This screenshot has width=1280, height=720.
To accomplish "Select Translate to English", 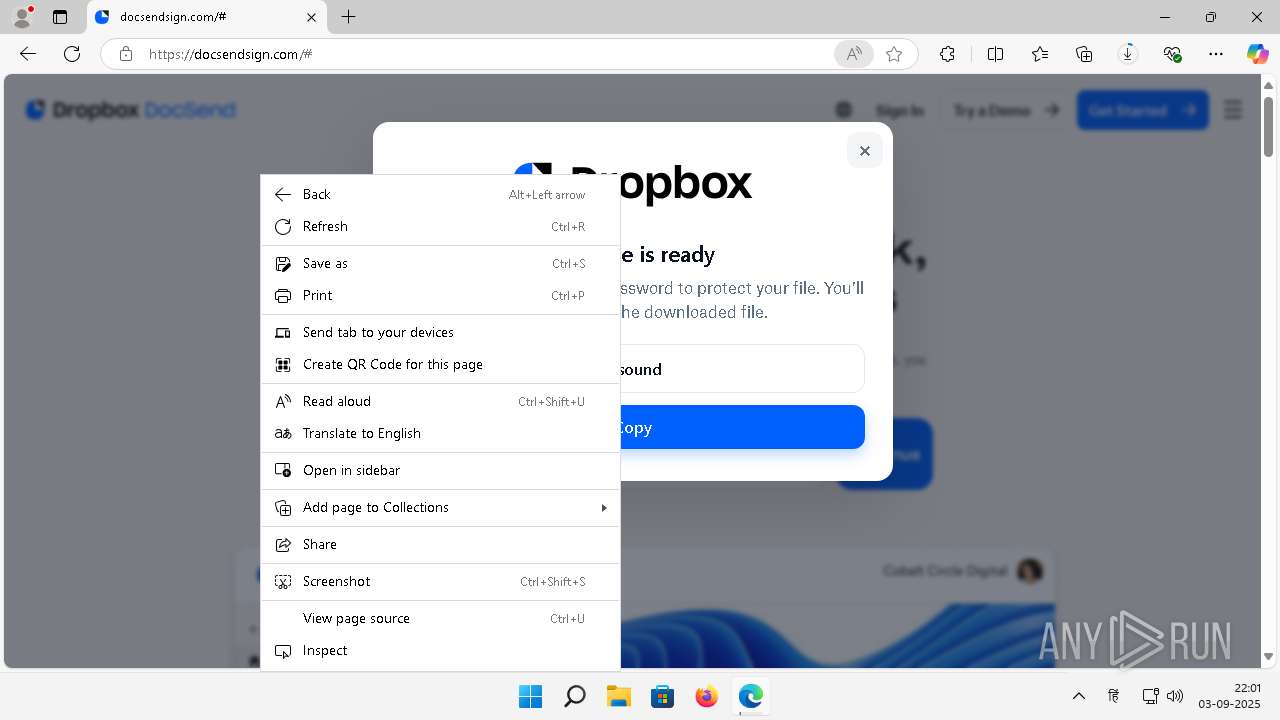I will [x=440, y=433].
